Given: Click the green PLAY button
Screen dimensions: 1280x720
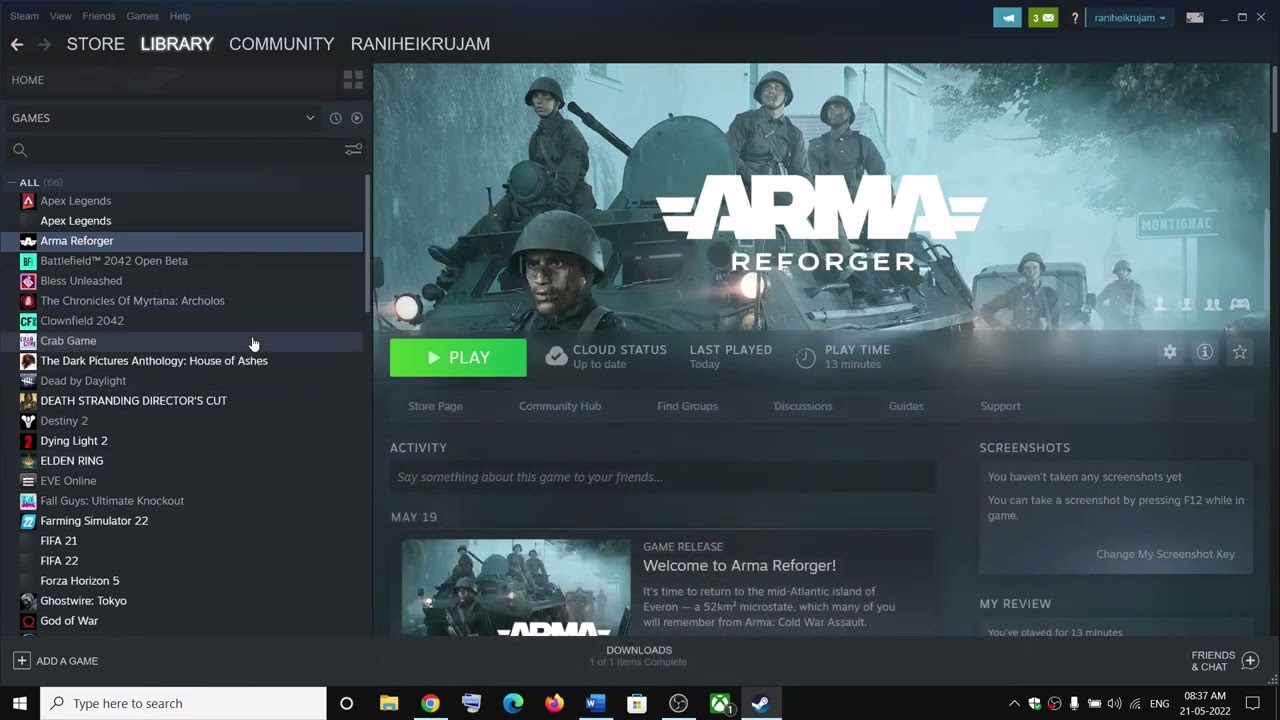Looking at the screenshot, I should [458, 358].
